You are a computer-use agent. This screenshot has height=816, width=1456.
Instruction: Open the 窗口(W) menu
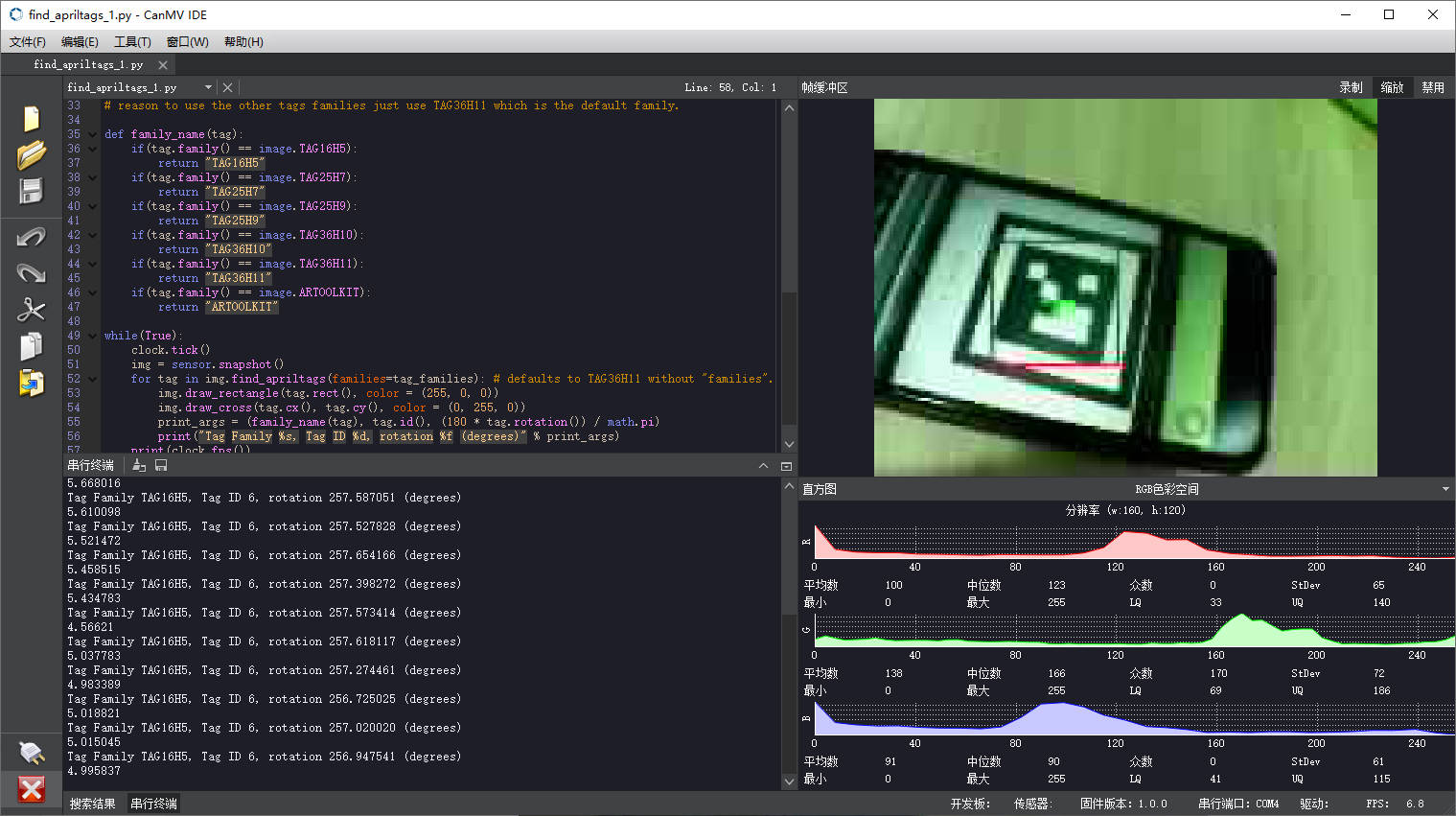(187, 42)
